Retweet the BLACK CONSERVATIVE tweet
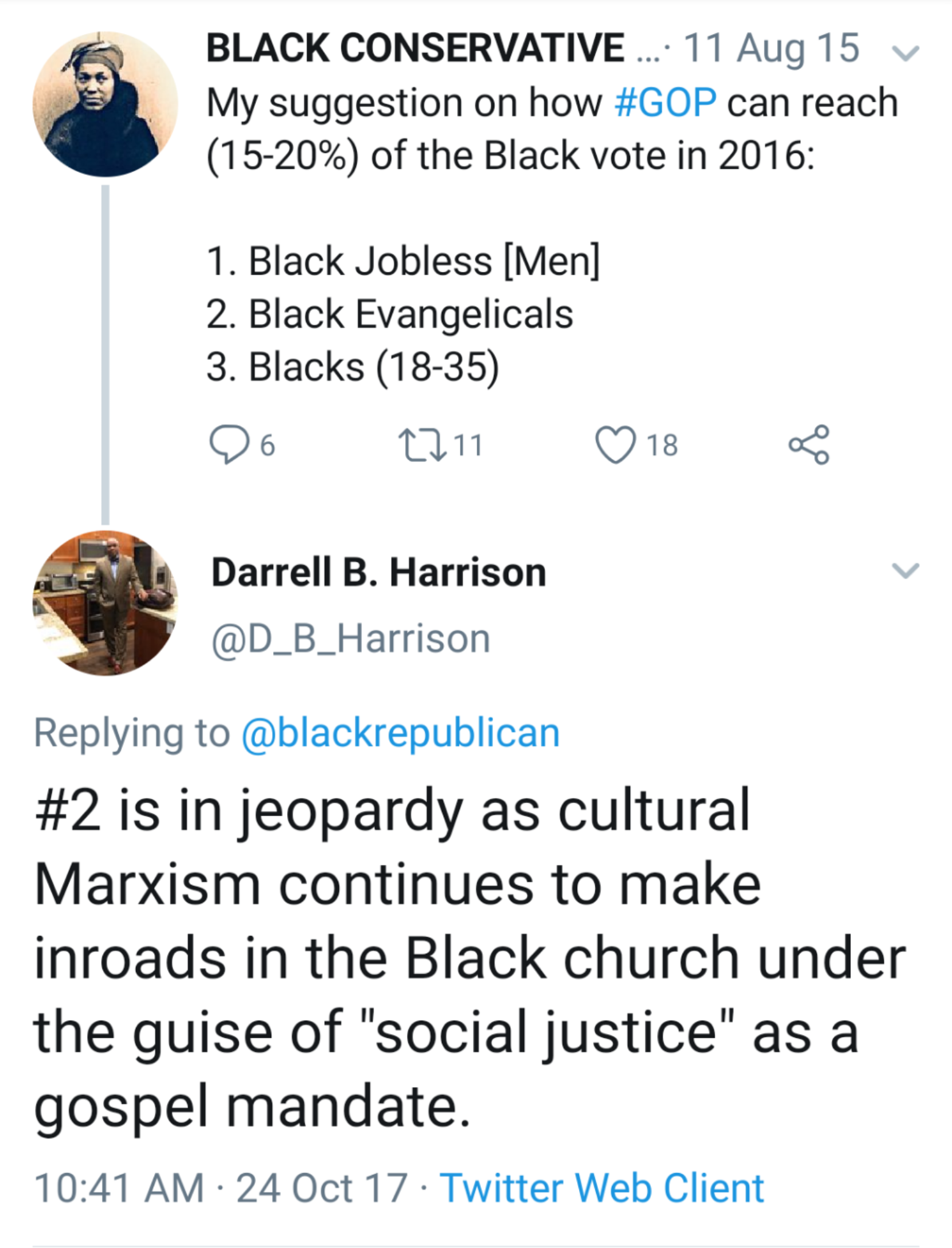This screenshot has width=952, height=1248. (x=419, y=445)
